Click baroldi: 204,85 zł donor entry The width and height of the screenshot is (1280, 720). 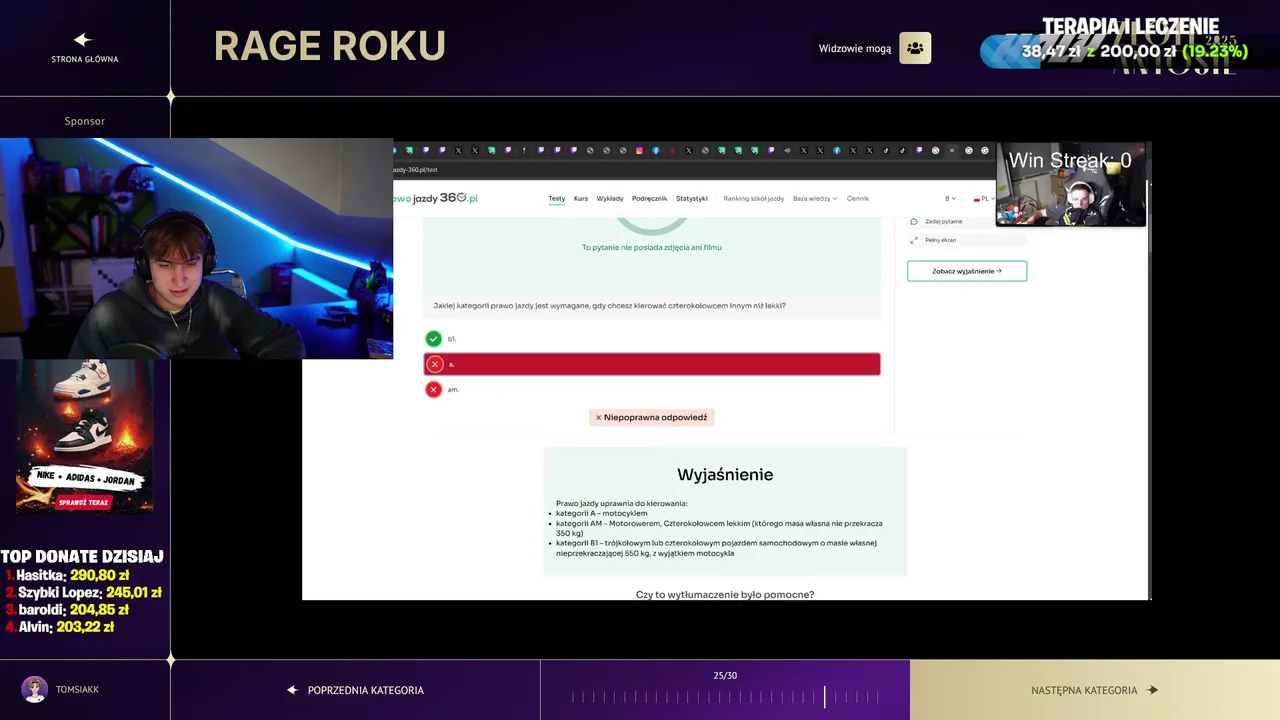point(67,609)
